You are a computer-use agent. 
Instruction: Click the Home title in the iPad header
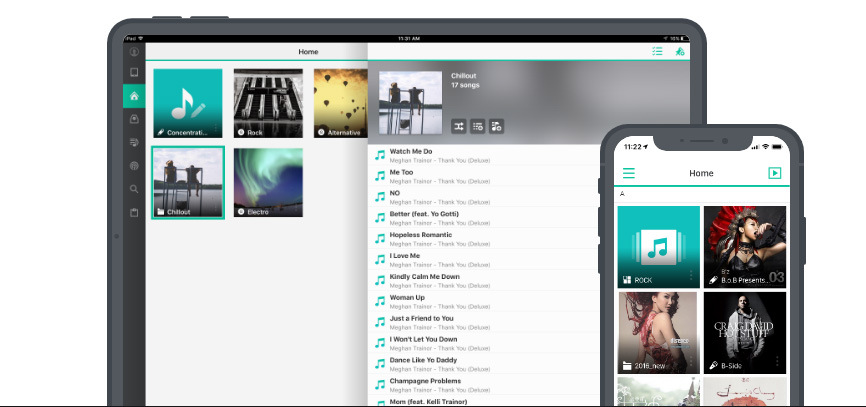point(308,52)
